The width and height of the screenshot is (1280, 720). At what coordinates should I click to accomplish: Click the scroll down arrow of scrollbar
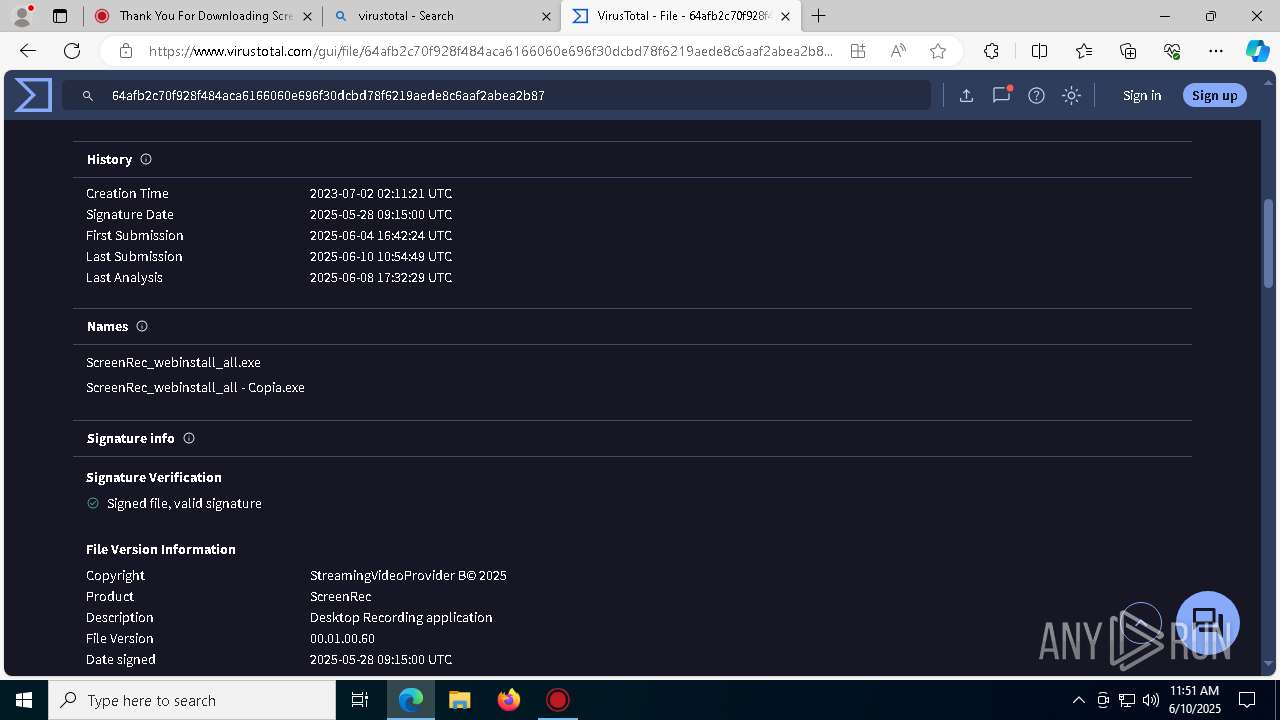coord(1269,664)
